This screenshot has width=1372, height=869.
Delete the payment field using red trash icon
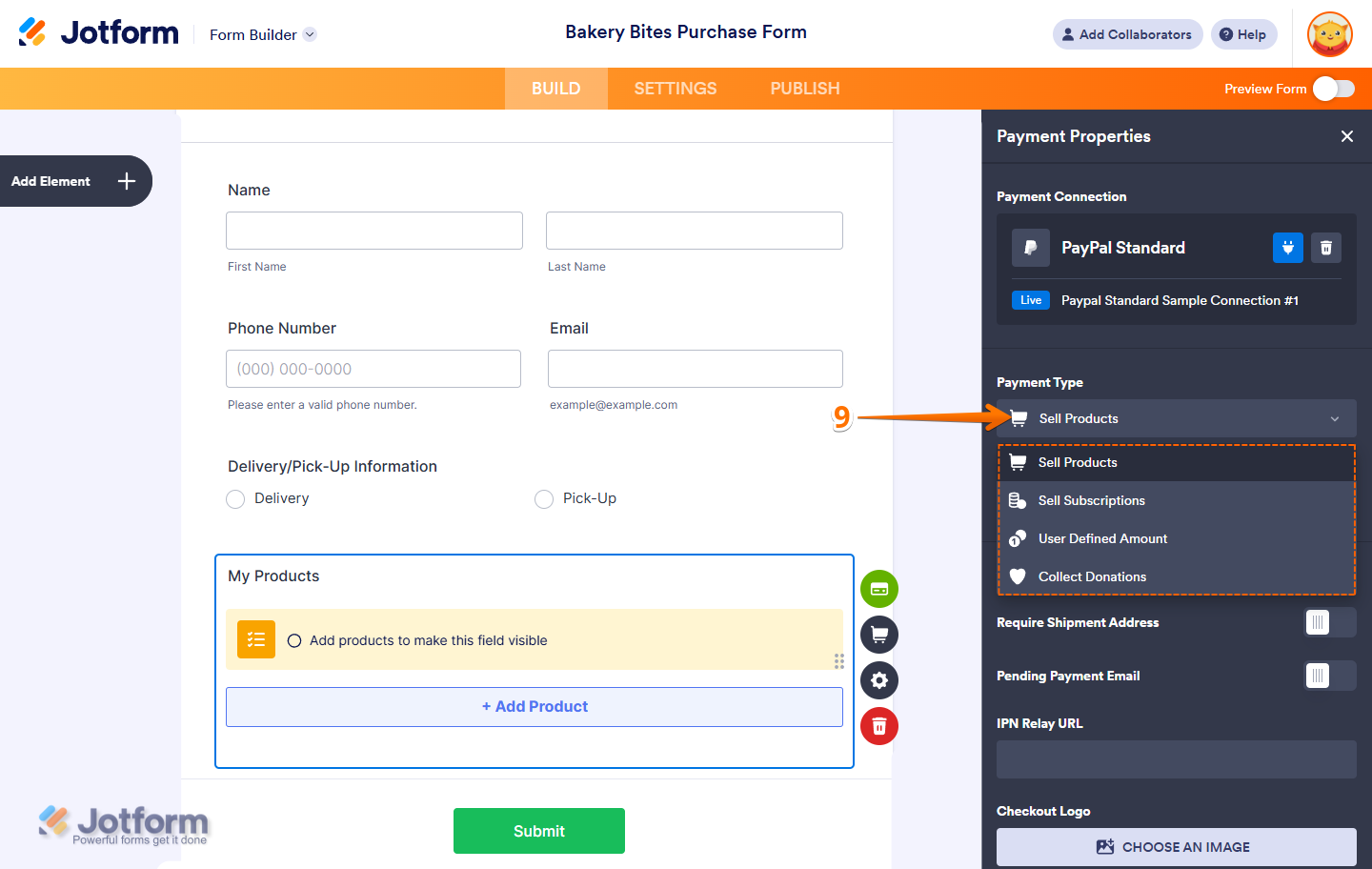tap(878, 726)
